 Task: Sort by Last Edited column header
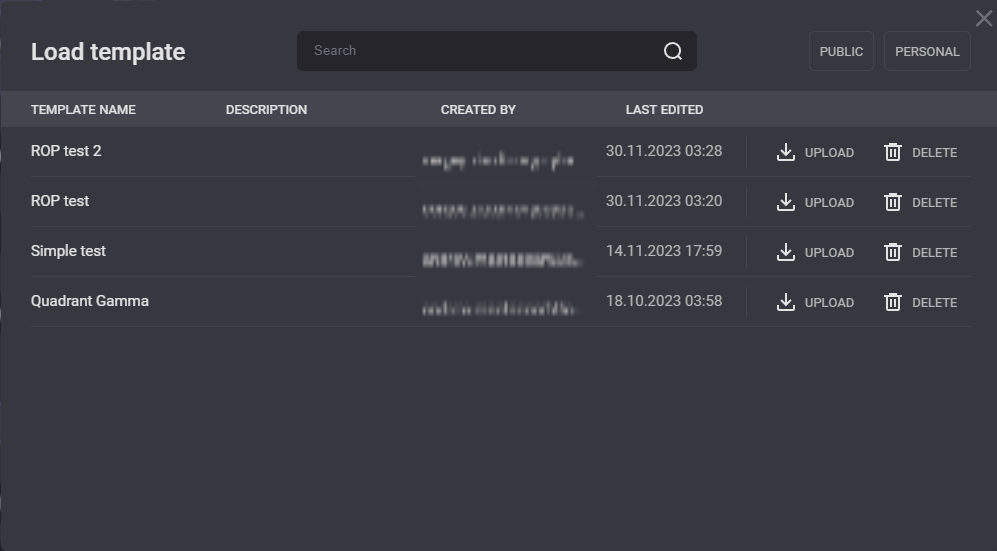[x=664, y=110]
